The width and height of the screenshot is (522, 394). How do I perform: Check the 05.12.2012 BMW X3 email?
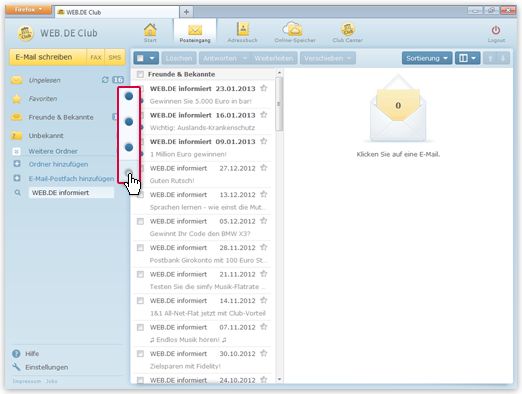(140, 221)
